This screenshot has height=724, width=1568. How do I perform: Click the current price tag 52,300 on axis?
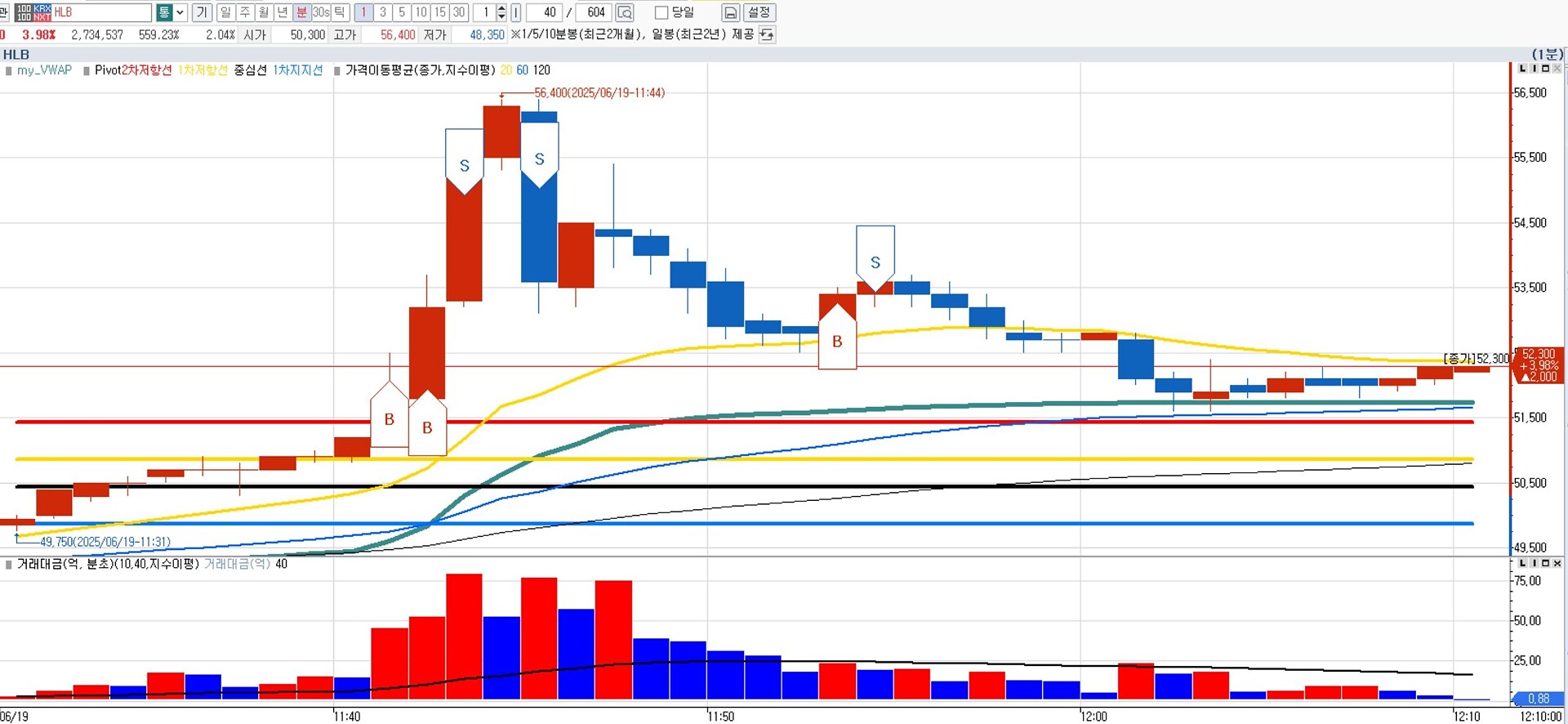[1539, 365]
